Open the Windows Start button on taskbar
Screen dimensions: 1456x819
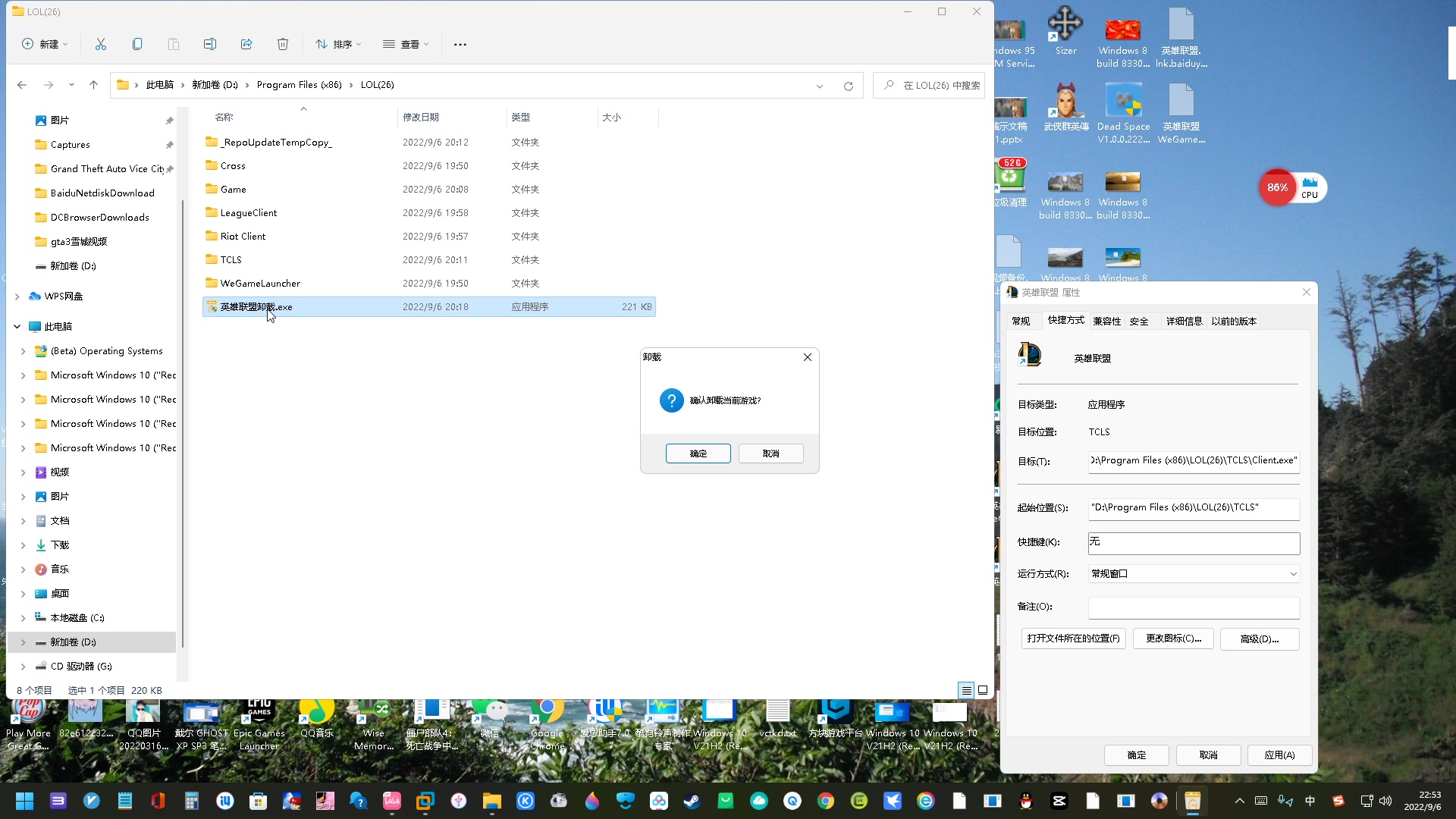25,801
